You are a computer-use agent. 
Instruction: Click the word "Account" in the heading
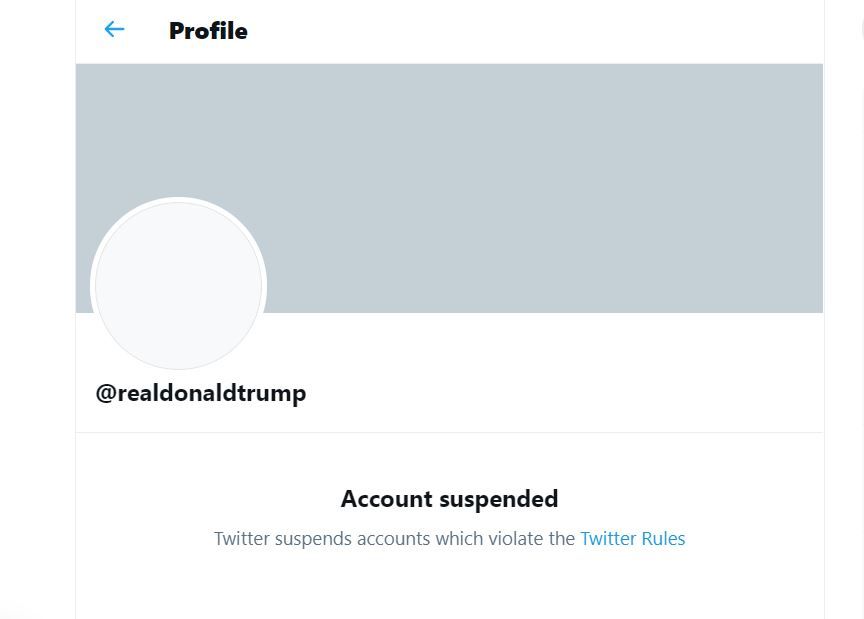click(x=387, y=499)
